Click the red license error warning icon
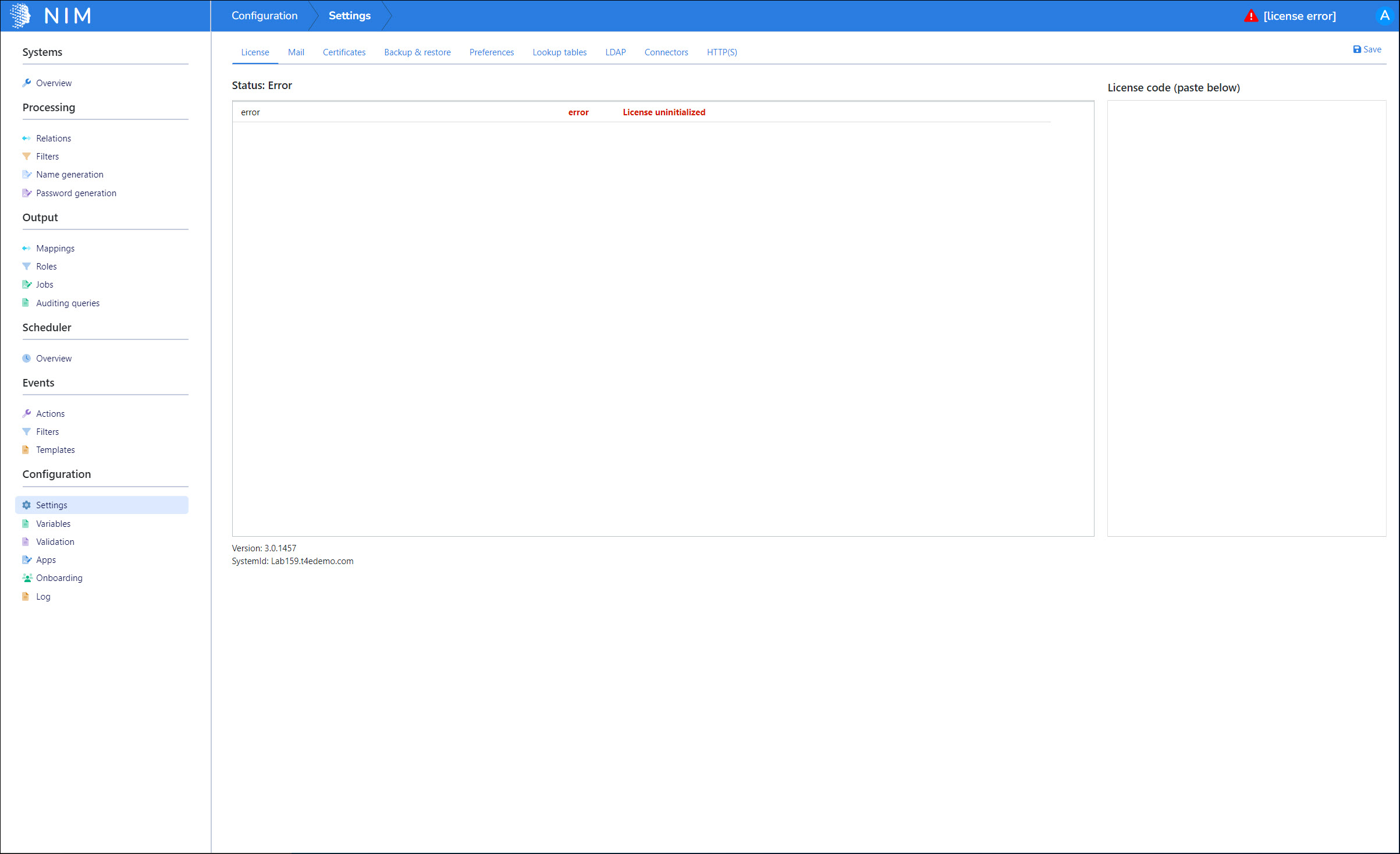1400x854 pixels. click(x=1250, y=16)
